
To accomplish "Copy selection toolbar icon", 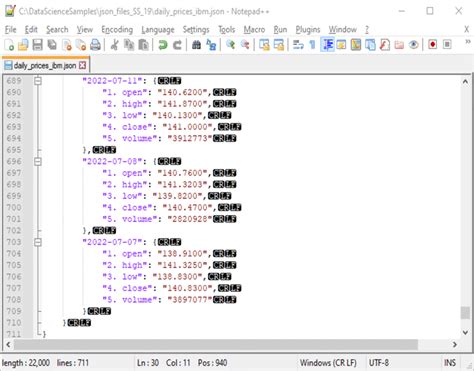I will [x=129, y=45].
